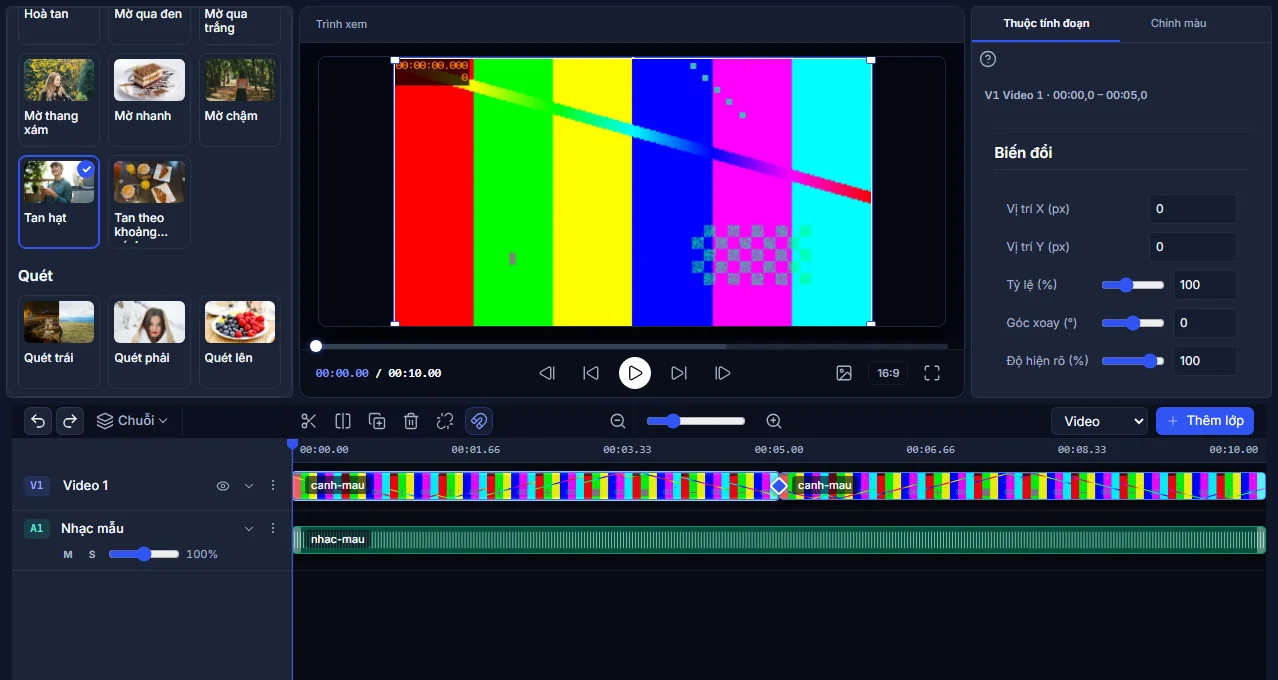Switch to the Chỉnh màu tab
Viewport: 1278px width, 680px height.
[x=1178, y=23]
